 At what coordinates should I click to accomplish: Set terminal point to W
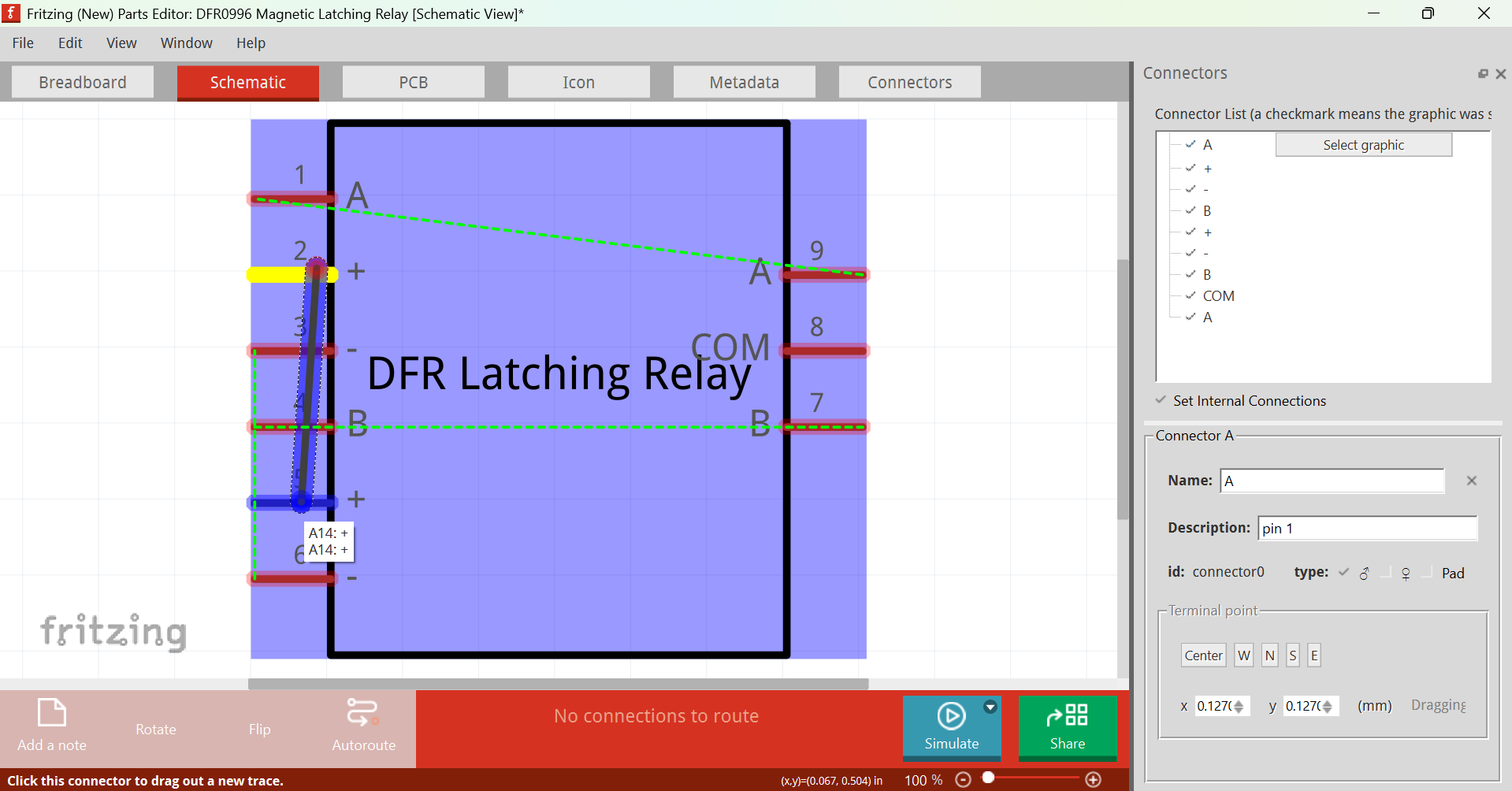tap(1243, 655)
